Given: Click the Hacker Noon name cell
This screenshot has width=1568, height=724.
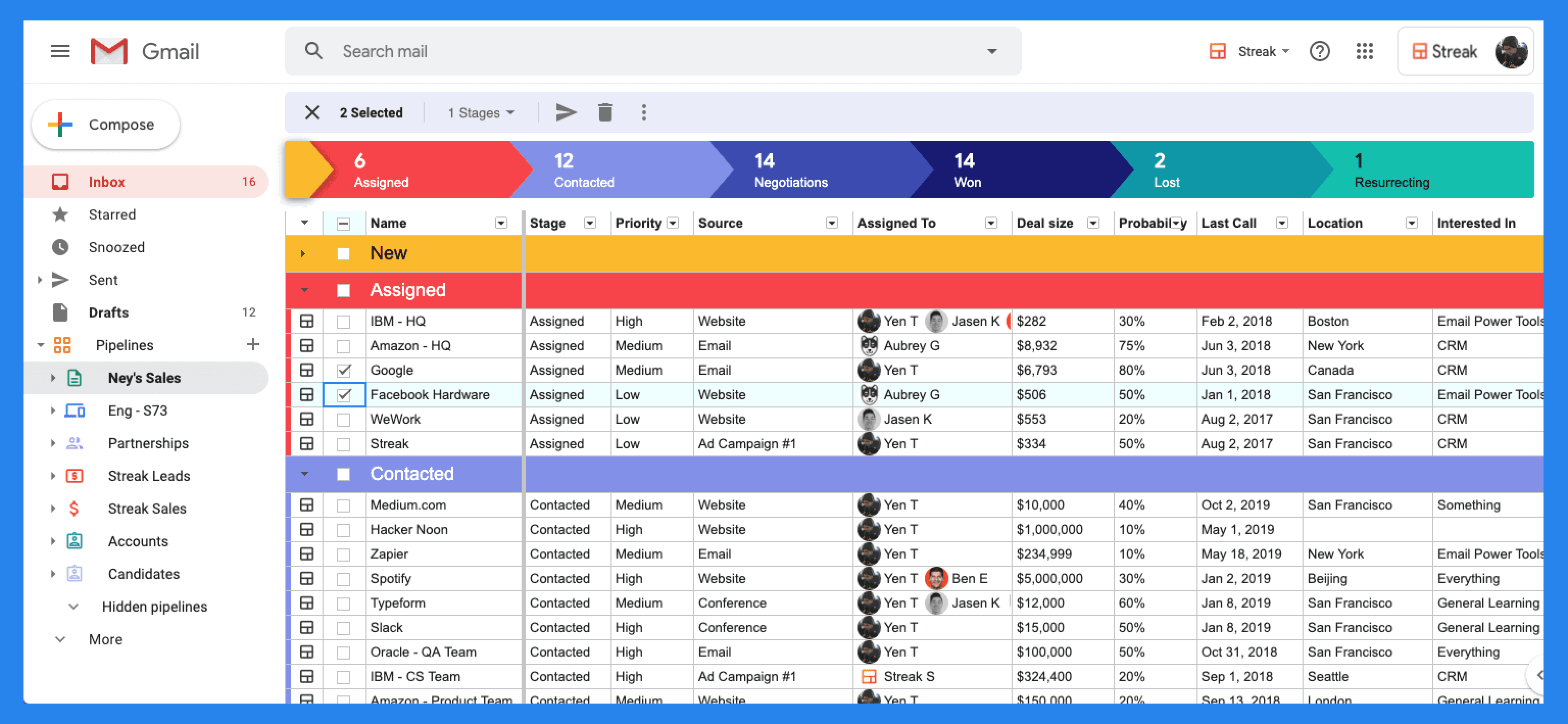Looking at the screenshot, I should point(445,529).
